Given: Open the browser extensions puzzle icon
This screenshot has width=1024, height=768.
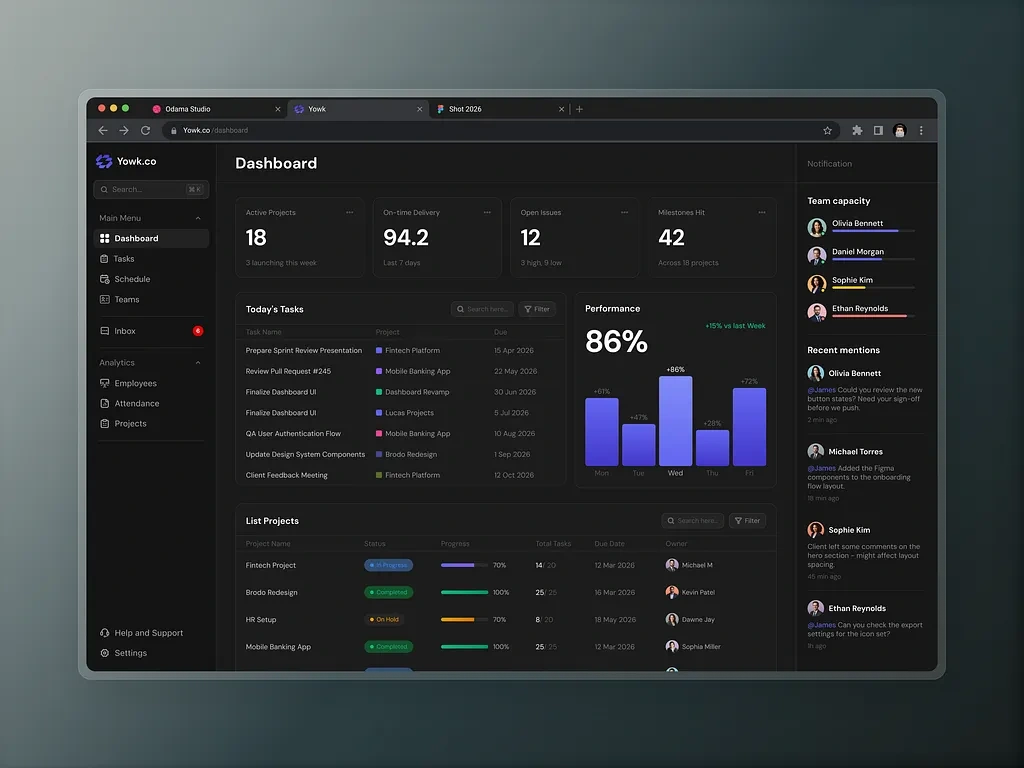Looking at the screenshot, I should pos(857,131).
